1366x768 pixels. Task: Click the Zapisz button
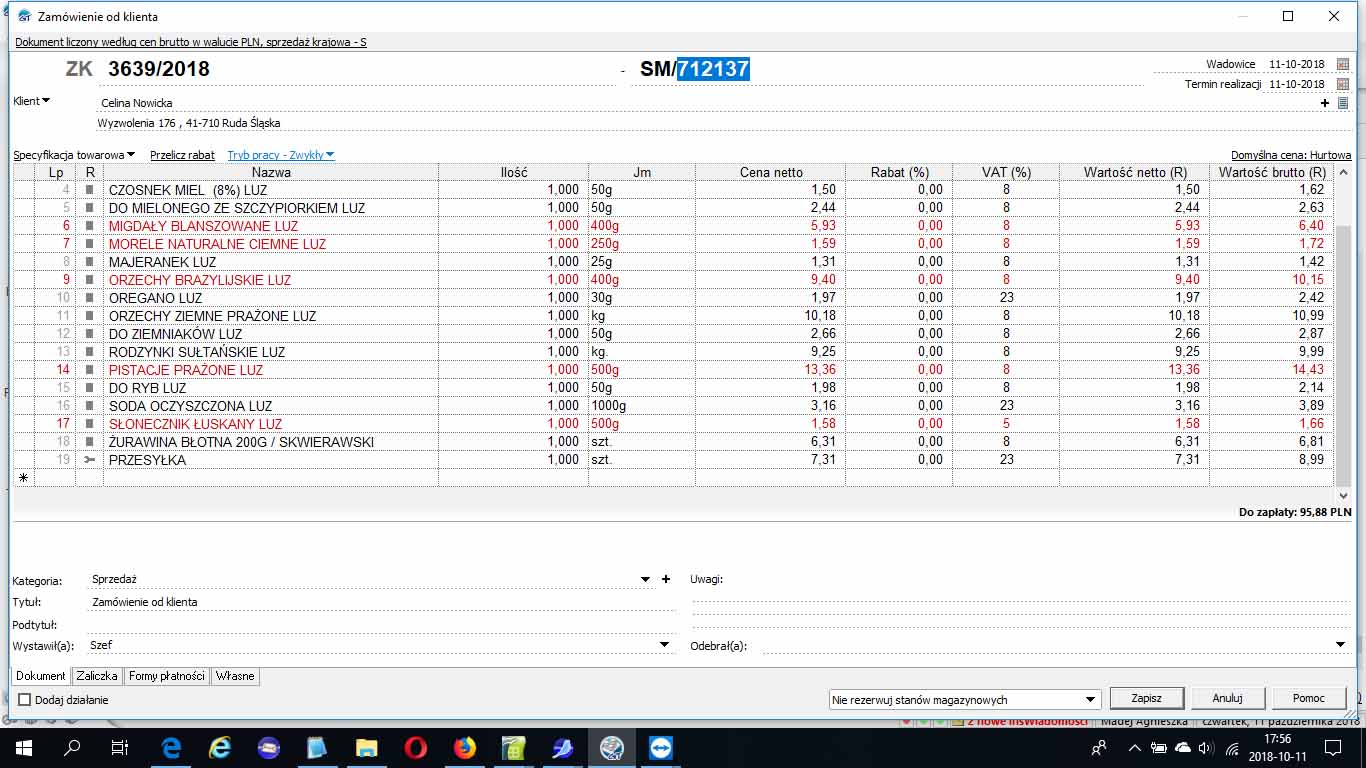click(1146, 699)
